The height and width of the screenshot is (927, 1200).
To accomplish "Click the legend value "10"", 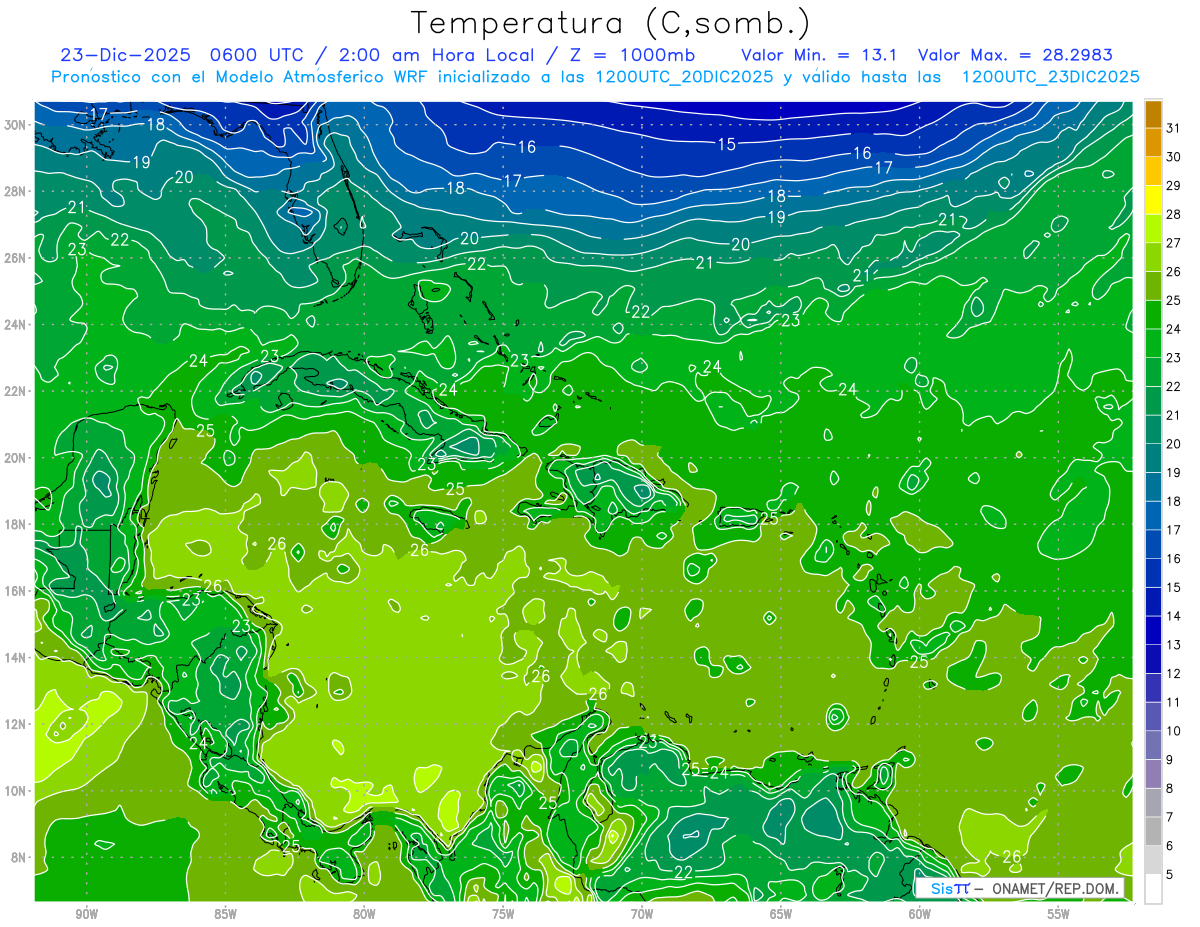I will click(1174, 731).
